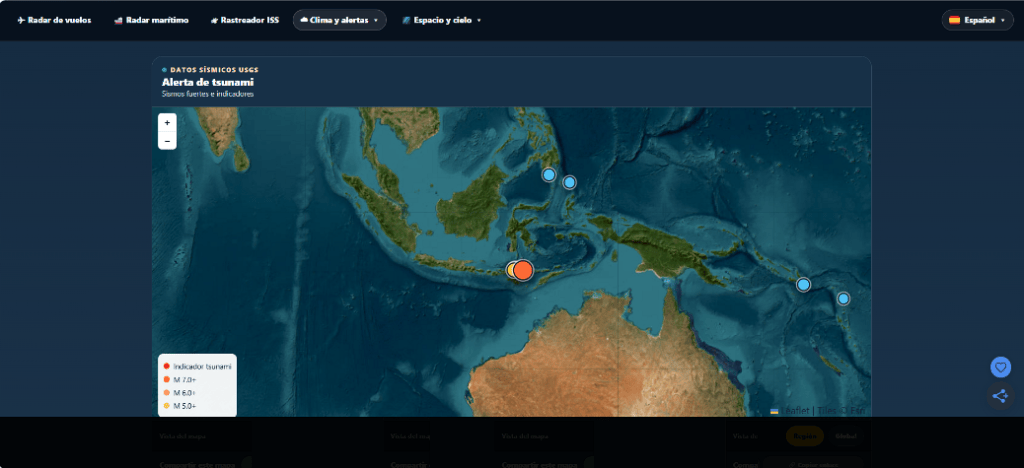Zoom in the map with plus button
The image size is (1024, 468).
tap(167, 122)
